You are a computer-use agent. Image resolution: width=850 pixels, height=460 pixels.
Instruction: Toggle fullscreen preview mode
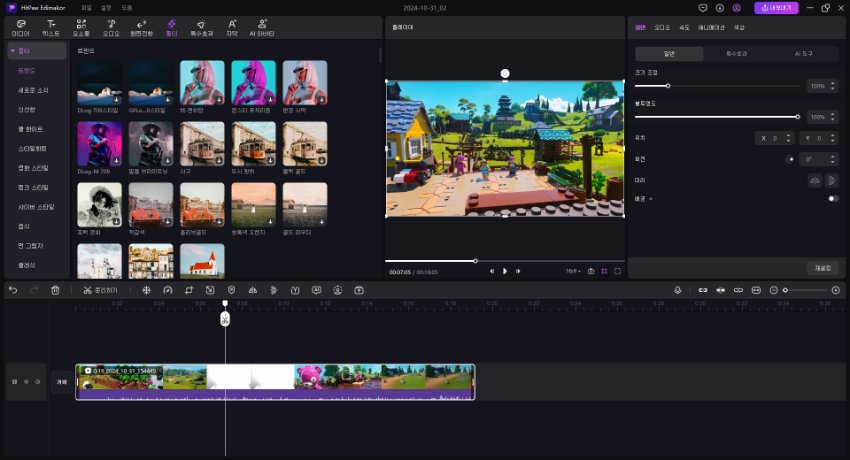[618, 271]
